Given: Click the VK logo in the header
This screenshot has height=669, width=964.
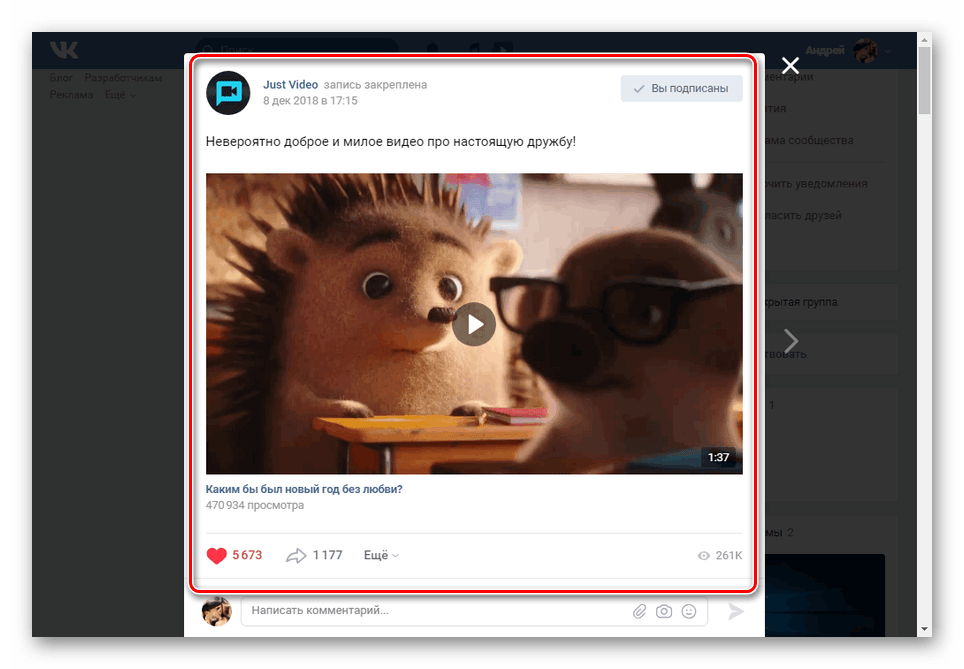Looking at the screenshot, I should [x=64, y=50].
